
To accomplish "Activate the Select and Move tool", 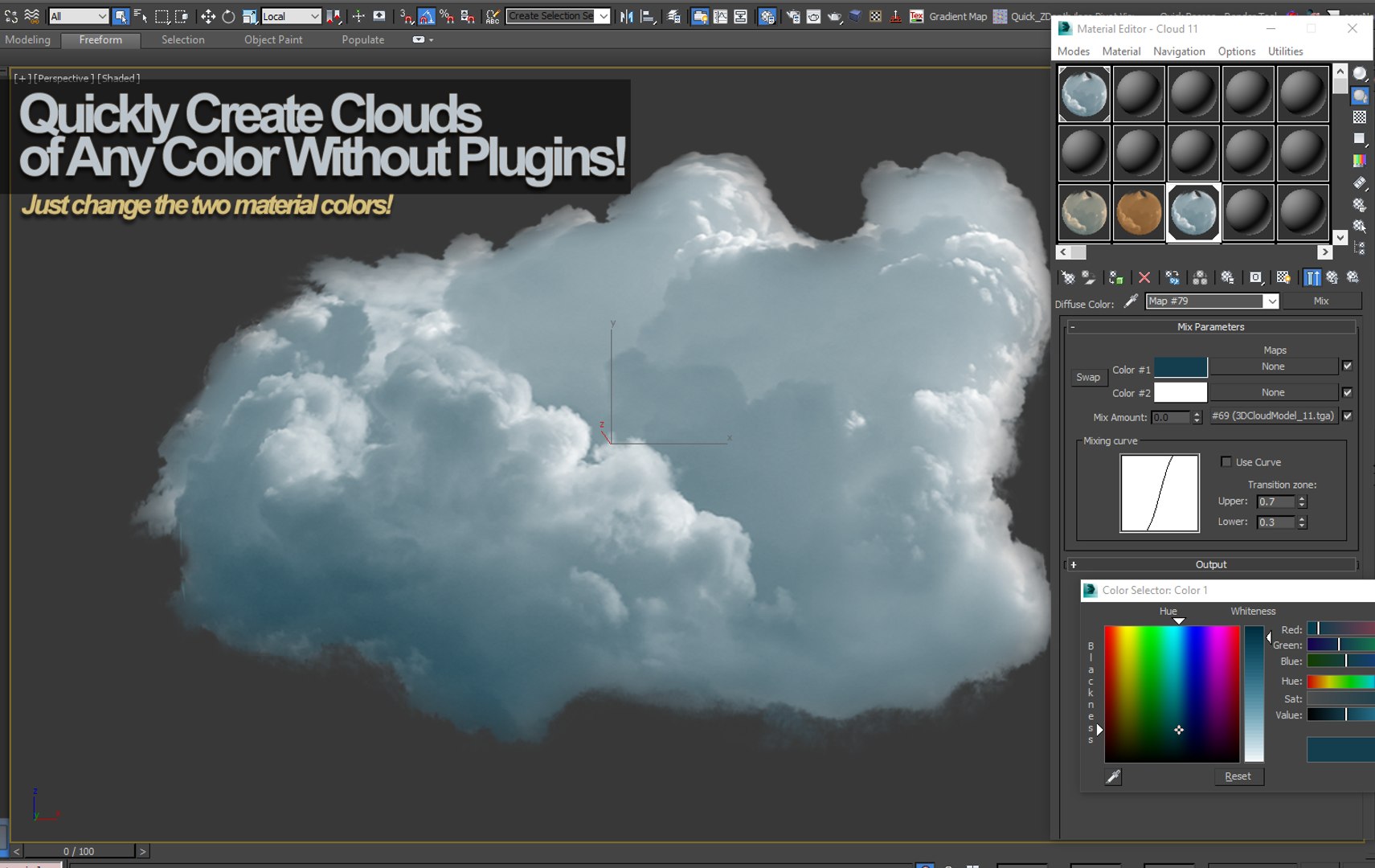I will (207, 16).
